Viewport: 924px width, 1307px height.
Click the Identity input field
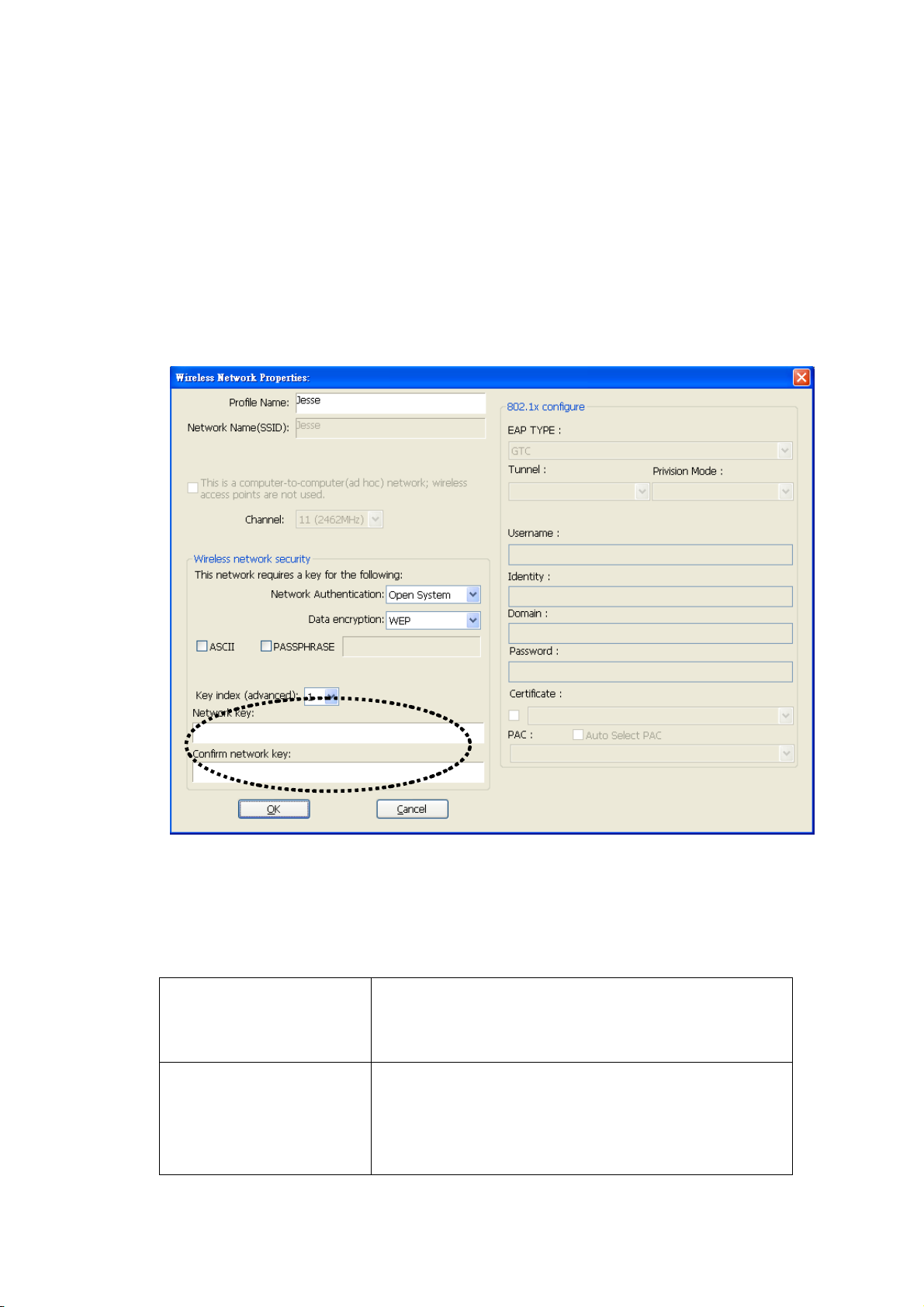coord(650,596)
